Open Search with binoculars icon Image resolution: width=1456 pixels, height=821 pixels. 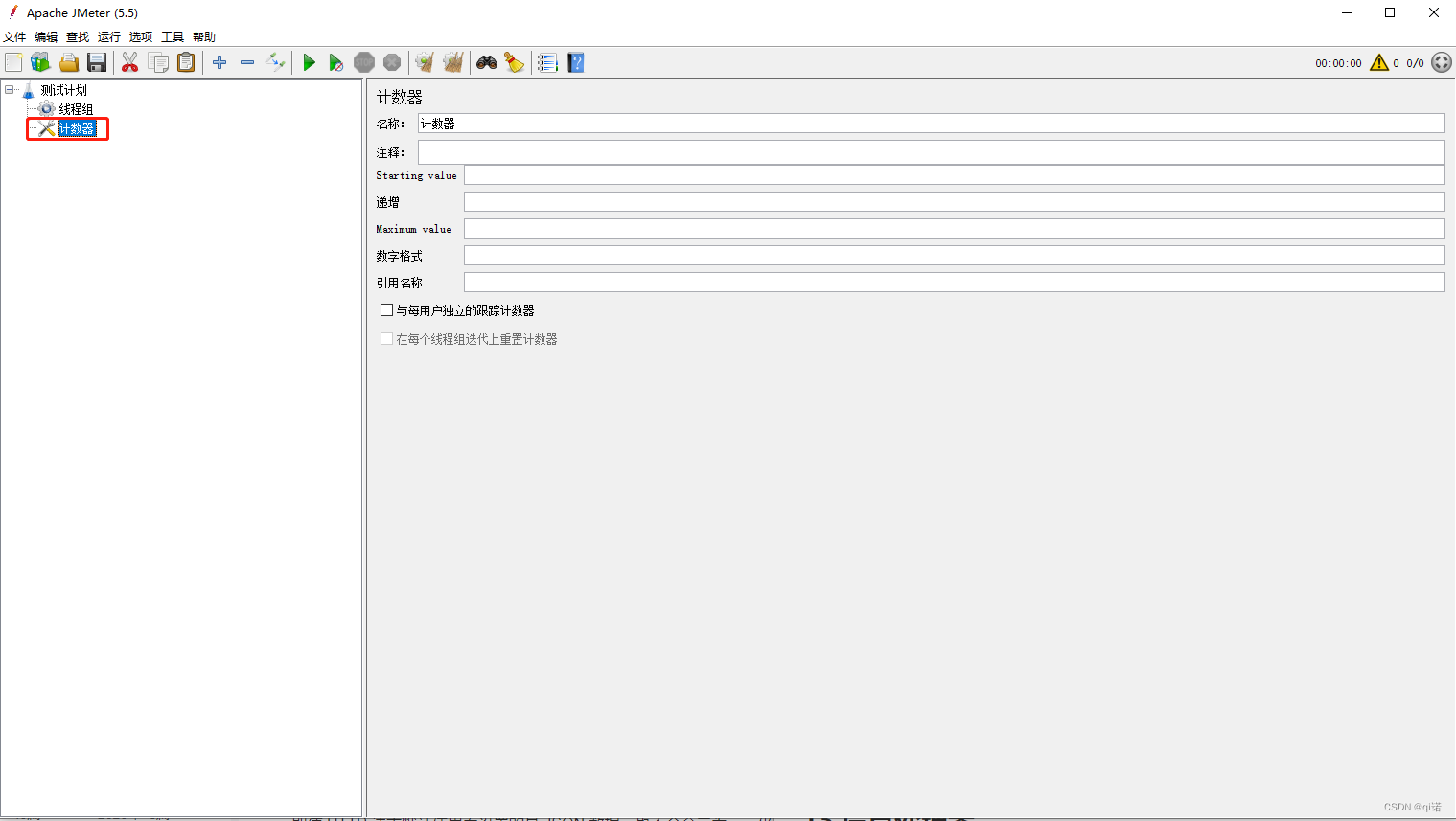click(487, 62)
